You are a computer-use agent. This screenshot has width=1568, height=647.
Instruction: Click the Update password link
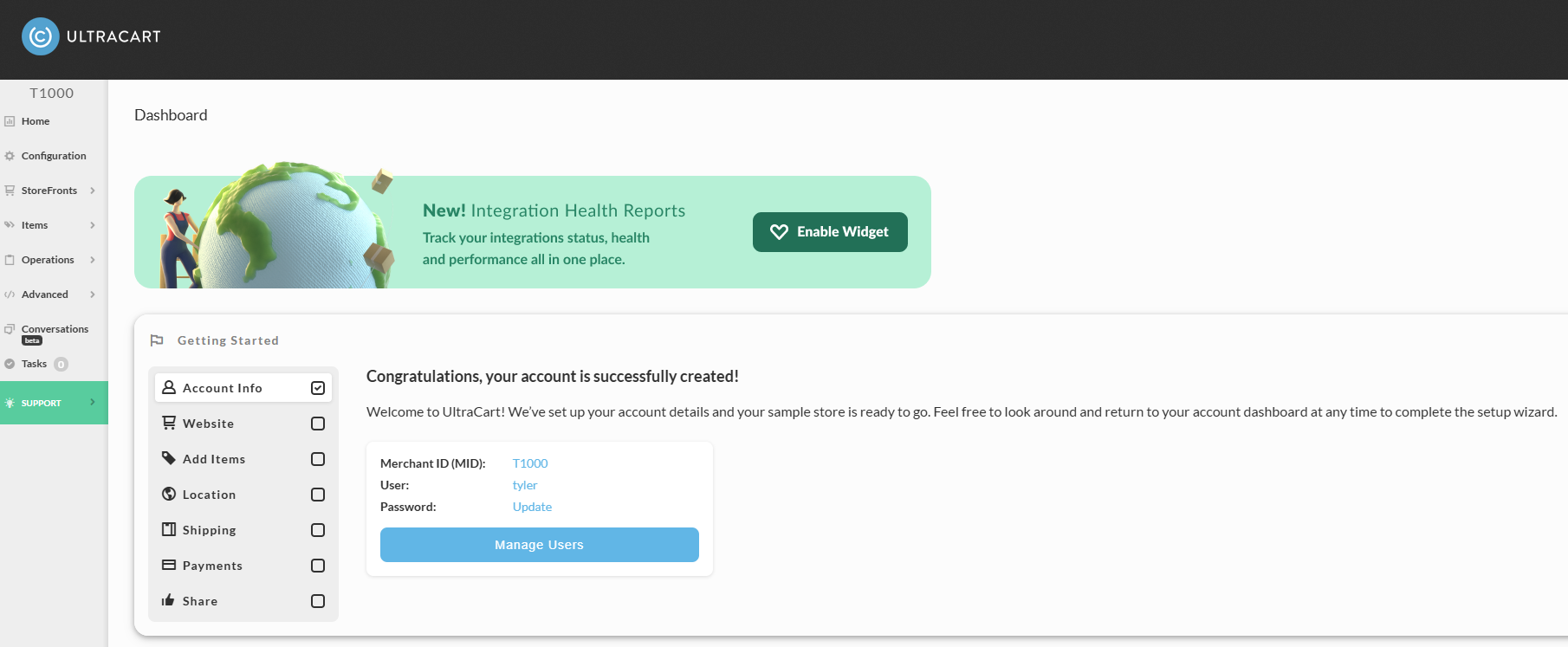[532, 507]
